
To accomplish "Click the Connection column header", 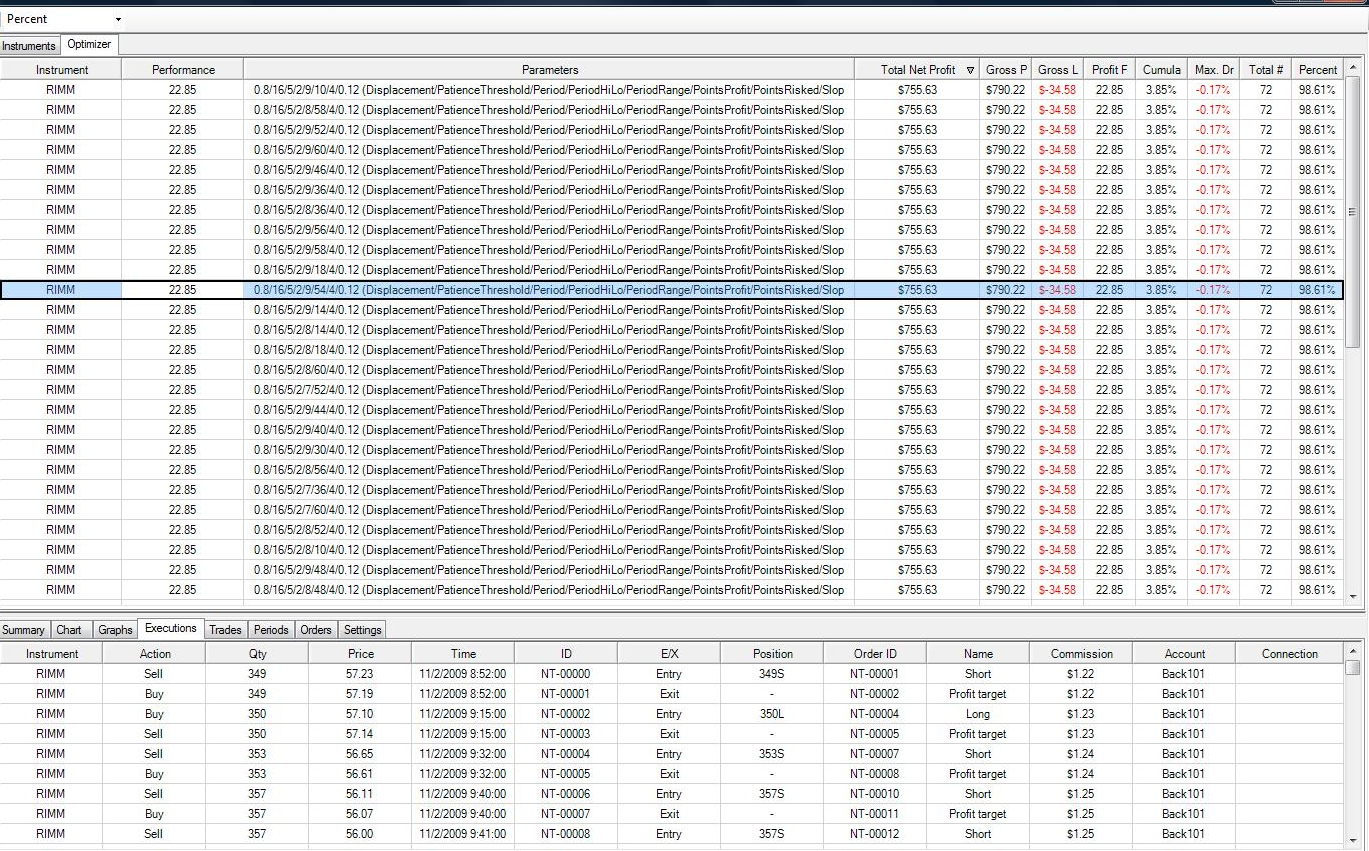I will point(1290,654).
